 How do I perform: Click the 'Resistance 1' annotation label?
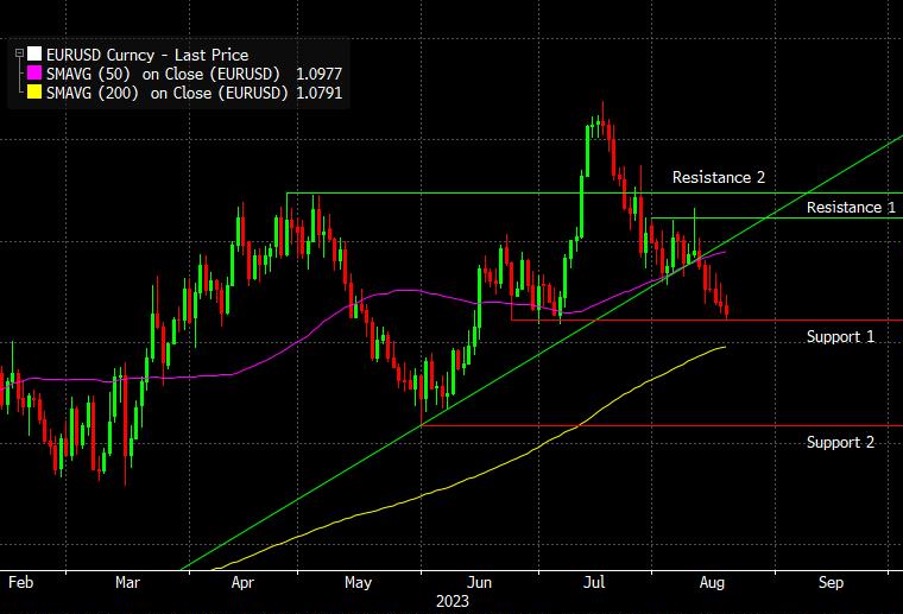tap(851, 208)
